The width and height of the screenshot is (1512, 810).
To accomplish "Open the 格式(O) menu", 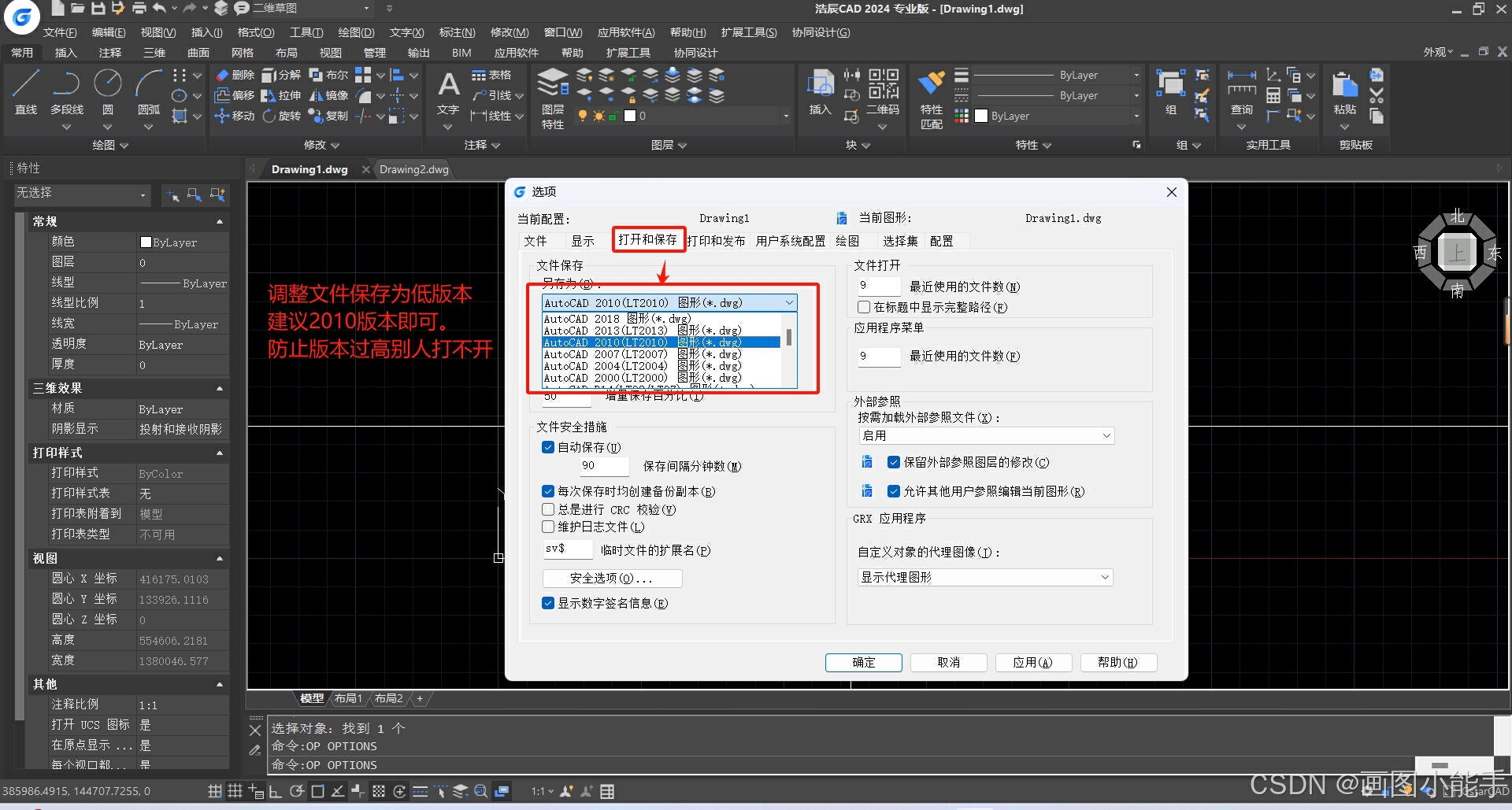I will pyautogui.click(x=256, y=32).
